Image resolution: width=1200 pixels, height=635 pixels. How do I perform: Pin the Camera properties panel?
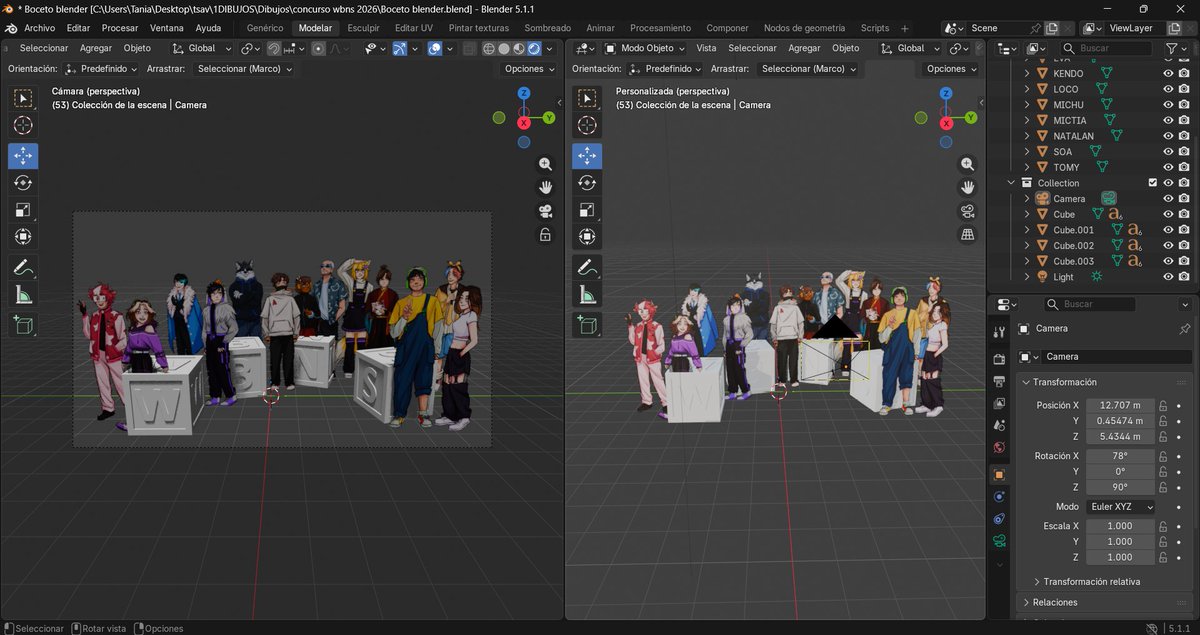tap(1185, 328)
